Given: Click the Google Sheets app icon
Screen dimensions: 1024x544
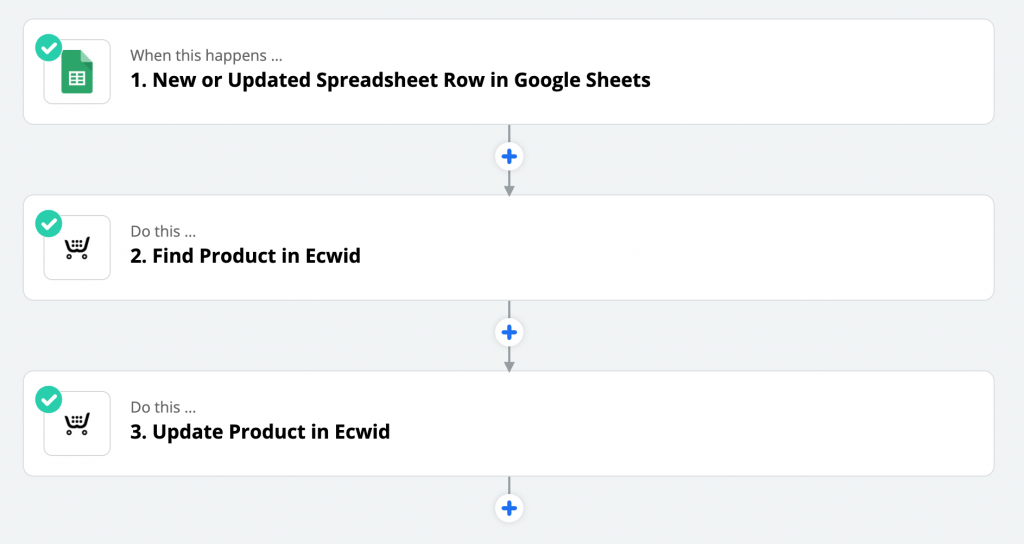Looking at the screenshot, I should pyautogui.click(x=77, y=72).
